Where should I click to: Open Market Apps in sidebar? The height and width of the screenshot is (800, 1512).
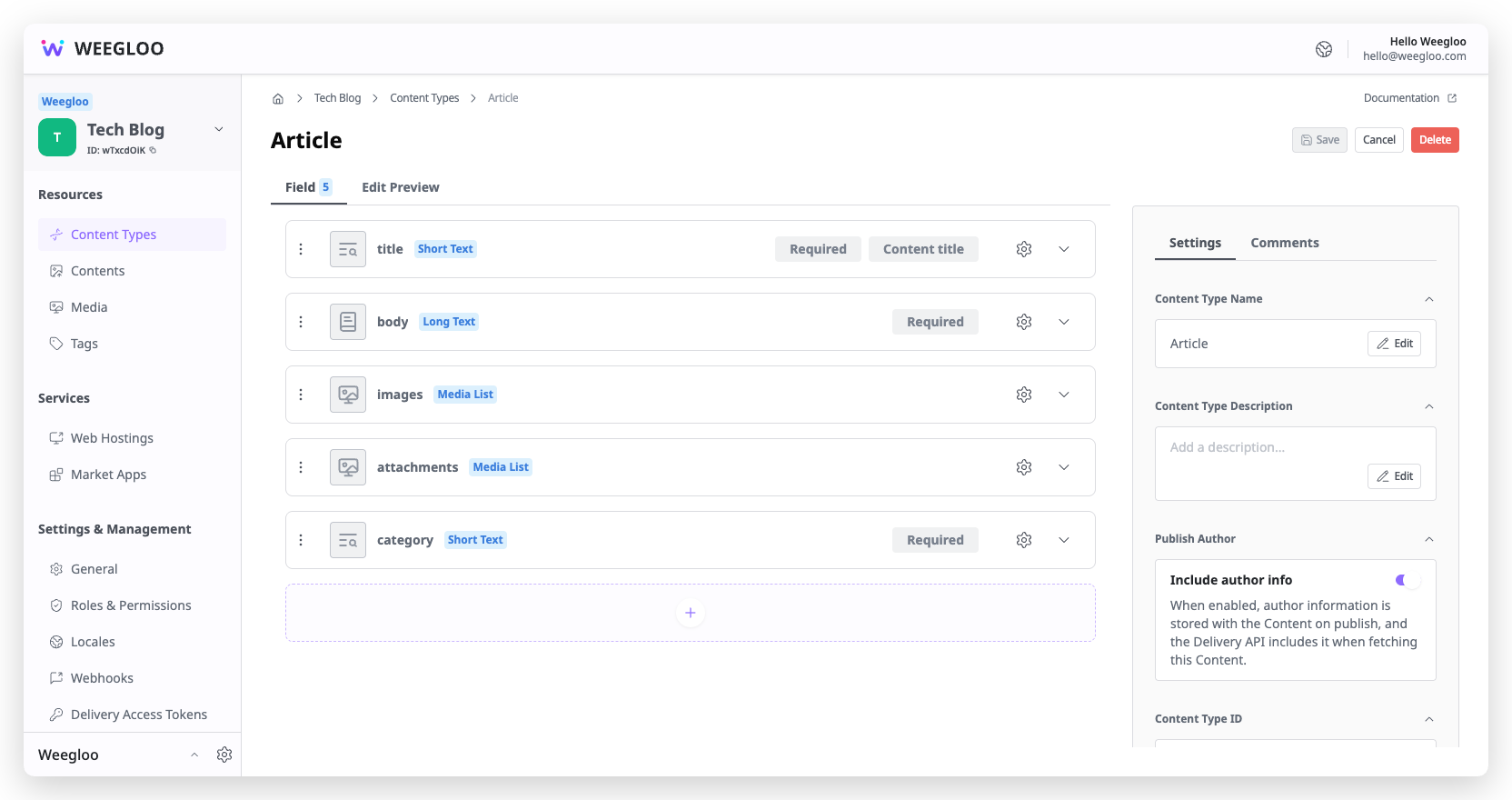[x=132, y=475]
